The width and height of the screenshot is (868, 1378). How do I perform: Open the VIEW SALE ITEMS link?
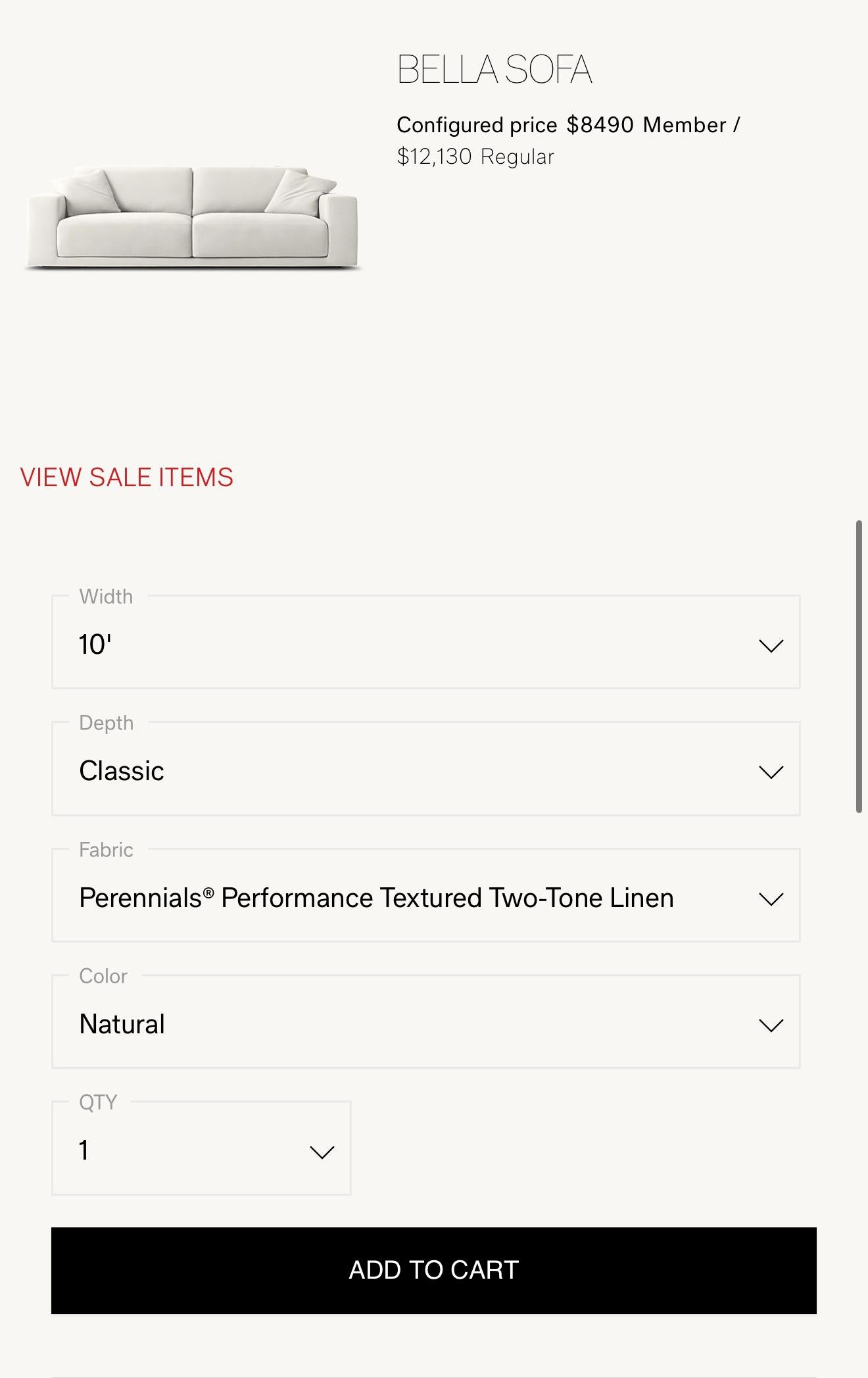126,477
